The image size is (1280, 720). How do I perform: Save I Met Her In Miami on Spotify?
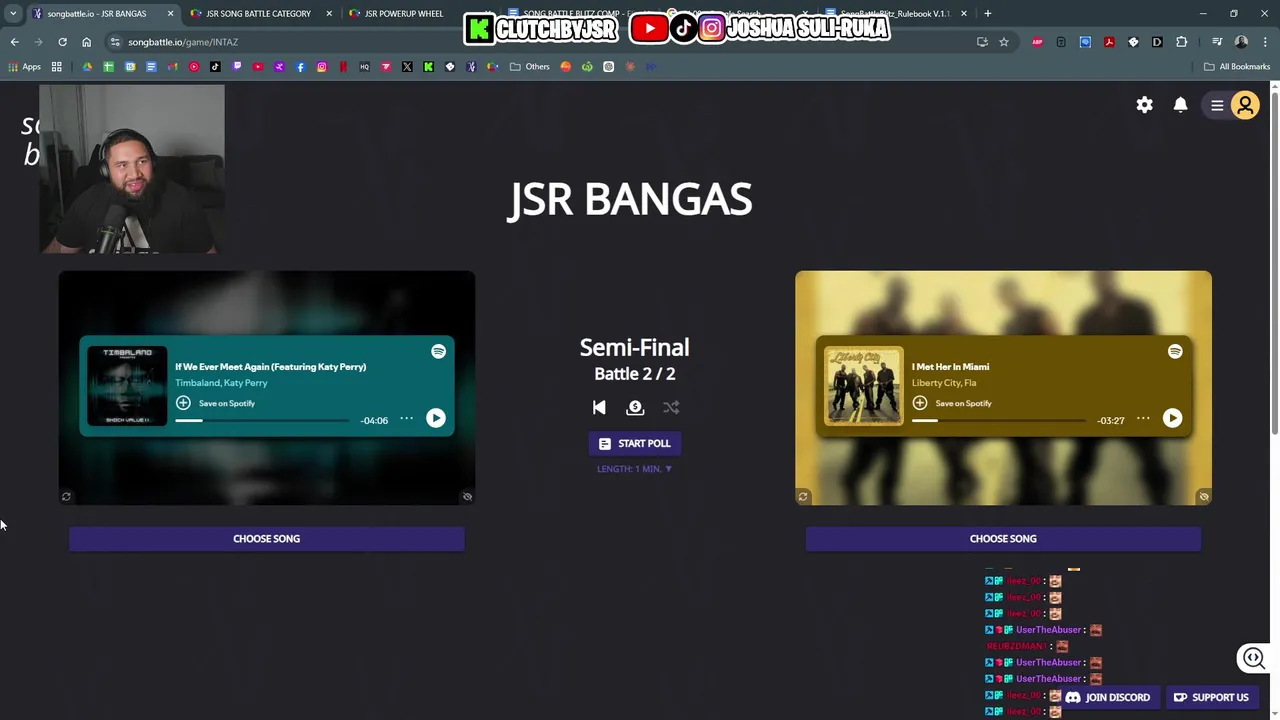pyautogui.click(x=952, y=403)
